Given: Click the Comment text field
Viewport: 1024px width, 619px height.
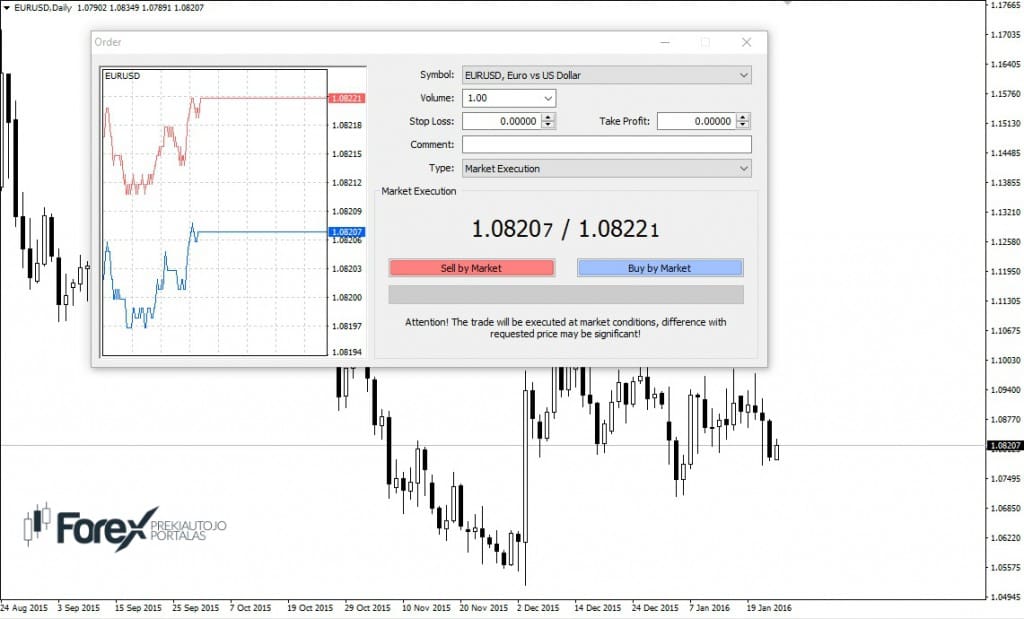Looking at the screenshot, I should [607, 144].
